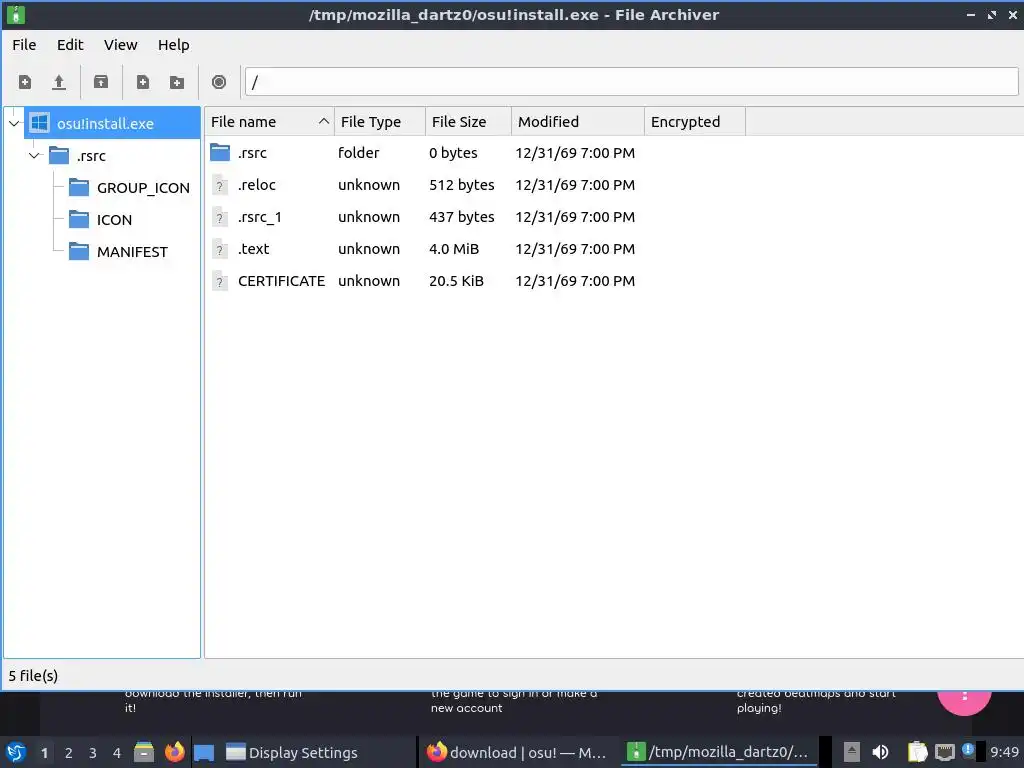Click the open archive upload-arrow icon
This screenshot has width=1024, height=768.
point(59,82)
